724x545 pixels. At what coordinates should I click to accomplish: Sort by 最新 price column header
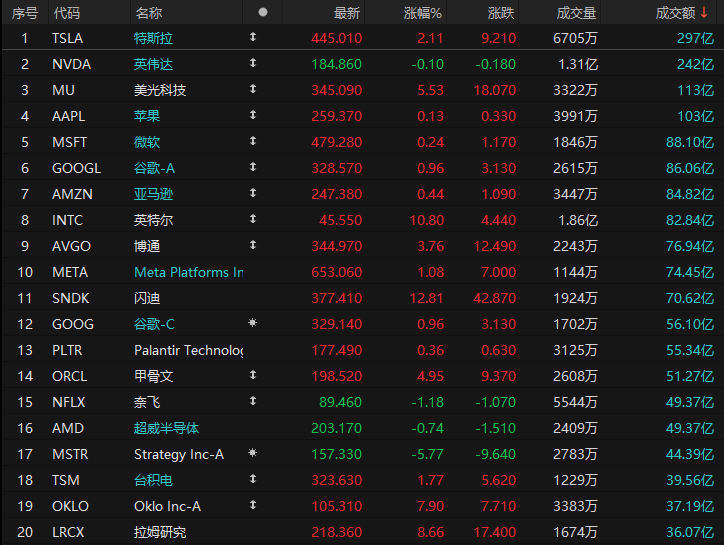pyautogui.click(x=347, y=13)
